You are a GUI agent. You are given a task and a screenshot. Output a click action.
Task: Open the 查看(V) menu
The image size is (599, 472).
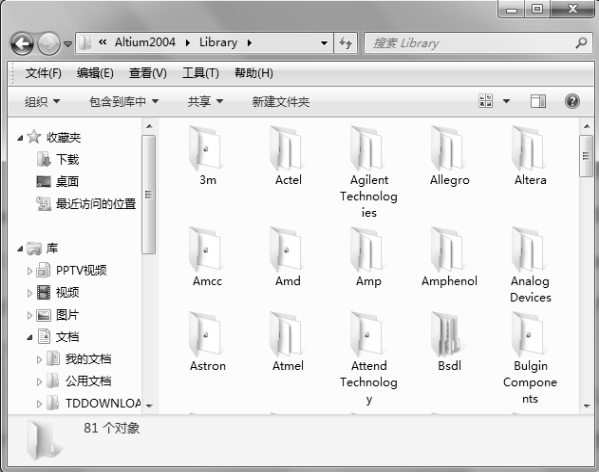[x=148, y=73]
